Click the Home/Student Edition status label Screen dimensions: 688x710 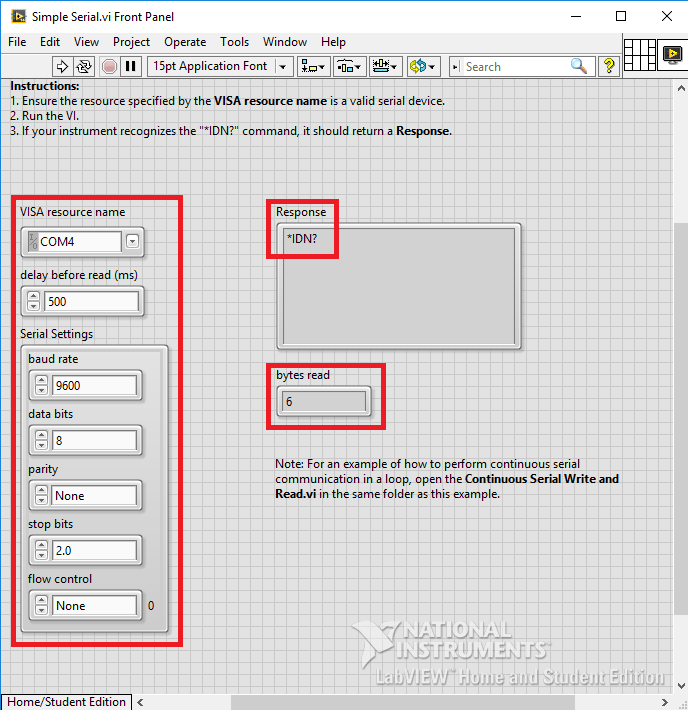pyautogui.click(x=67, y=702)
